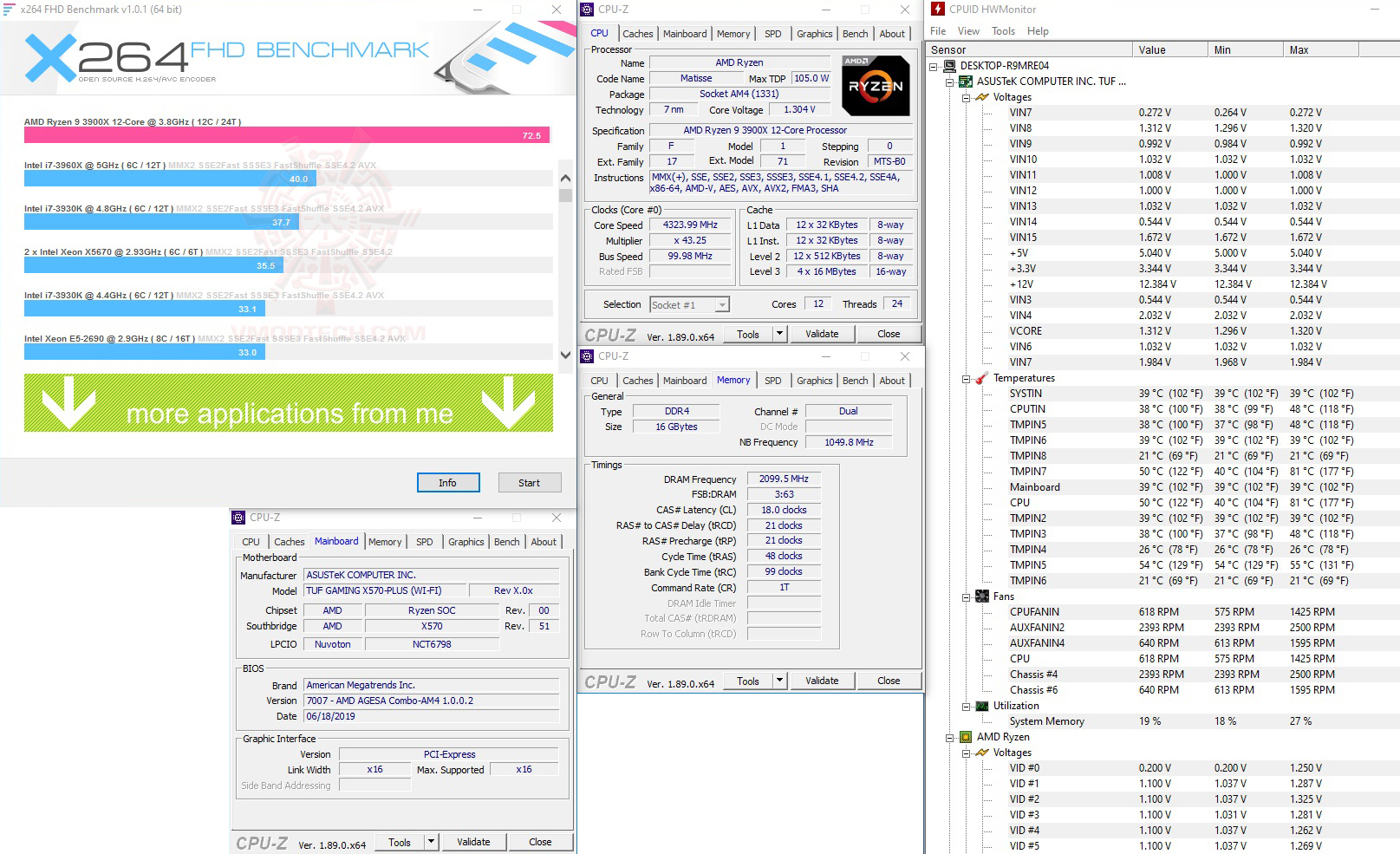
Task: Click the benchmark results list scrollbar thumb
Action: click(x=565, y=195)
